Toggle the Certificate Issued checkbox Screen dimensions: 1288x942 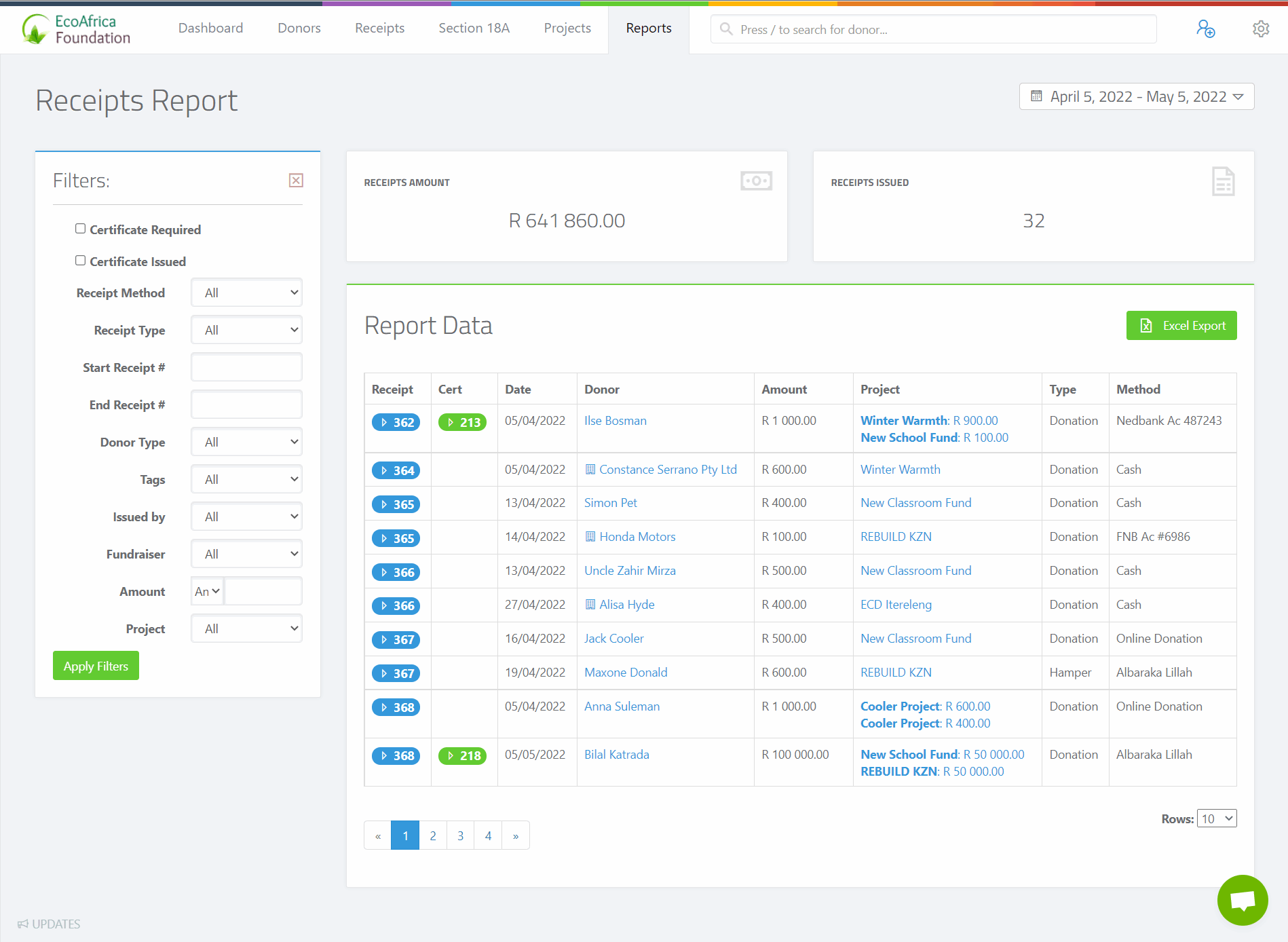80,261
